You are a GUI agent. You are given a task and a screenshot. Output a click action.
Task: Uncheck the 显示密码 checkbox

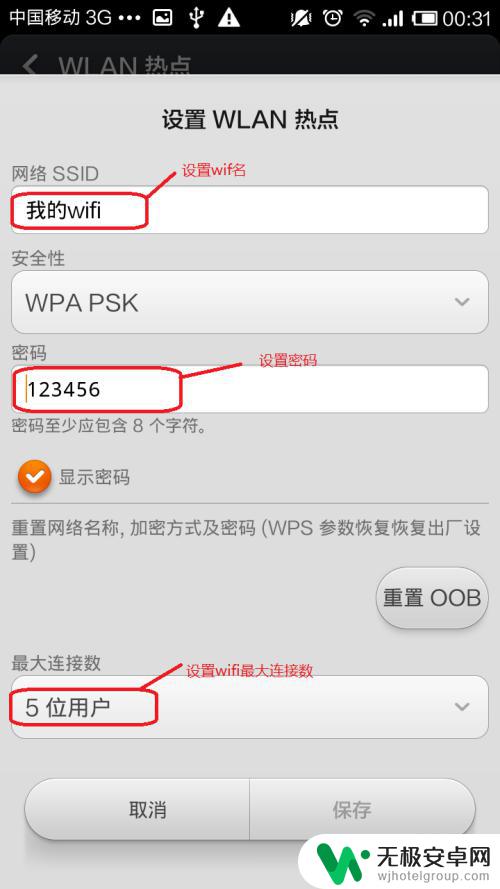click(35, 476)
